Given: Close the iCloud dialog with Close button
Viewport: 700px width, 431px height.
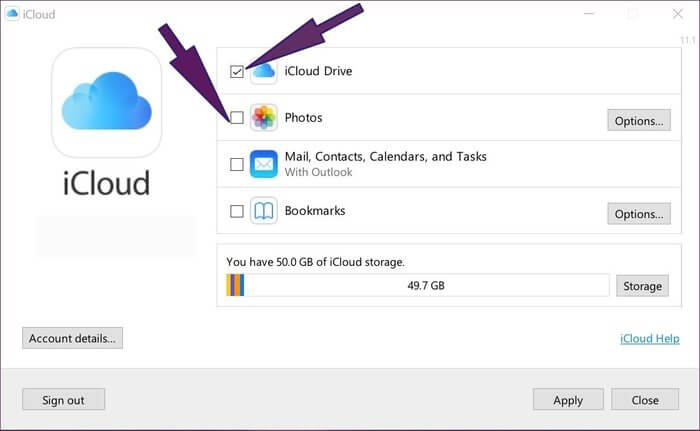Looking at the screenshot, I should (x=645, y=400).
